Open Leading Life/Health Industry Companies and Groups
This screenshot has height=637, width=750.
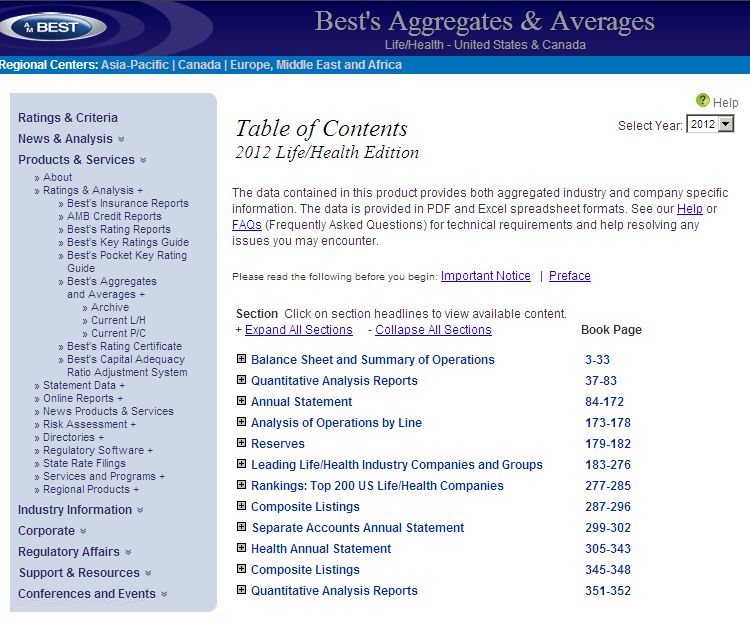pyautogui.click(x=397, y=465)
